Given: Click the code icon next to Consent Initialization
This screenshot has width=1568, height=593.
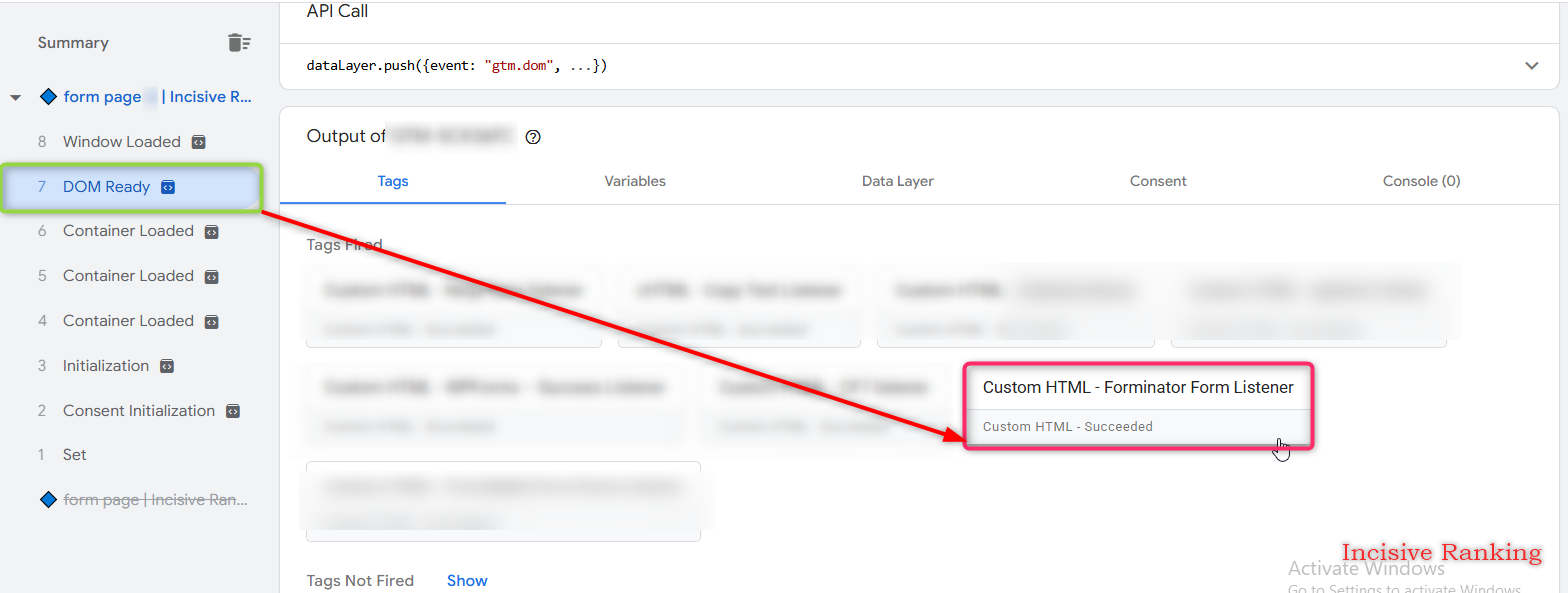Looking at the screenshot, I should click(232, 411).
